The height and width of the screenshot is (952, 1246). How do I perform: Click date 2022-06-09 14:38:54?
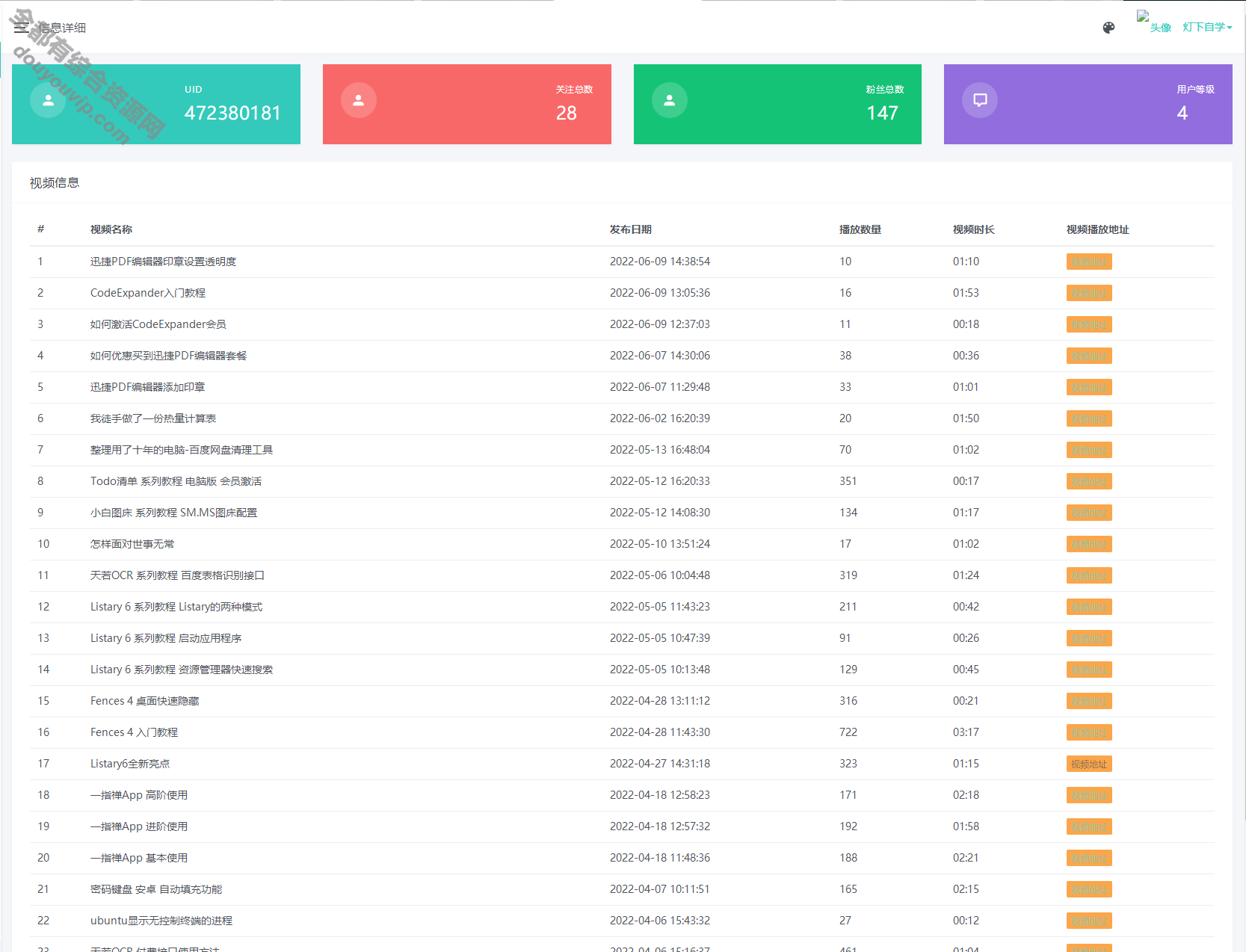660,262
